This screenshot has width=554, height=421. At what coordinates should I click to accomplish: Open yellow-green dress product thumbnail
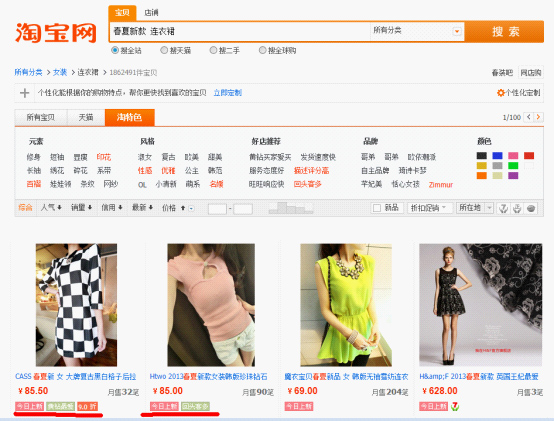pyautogui.click(x=346, y=305)
